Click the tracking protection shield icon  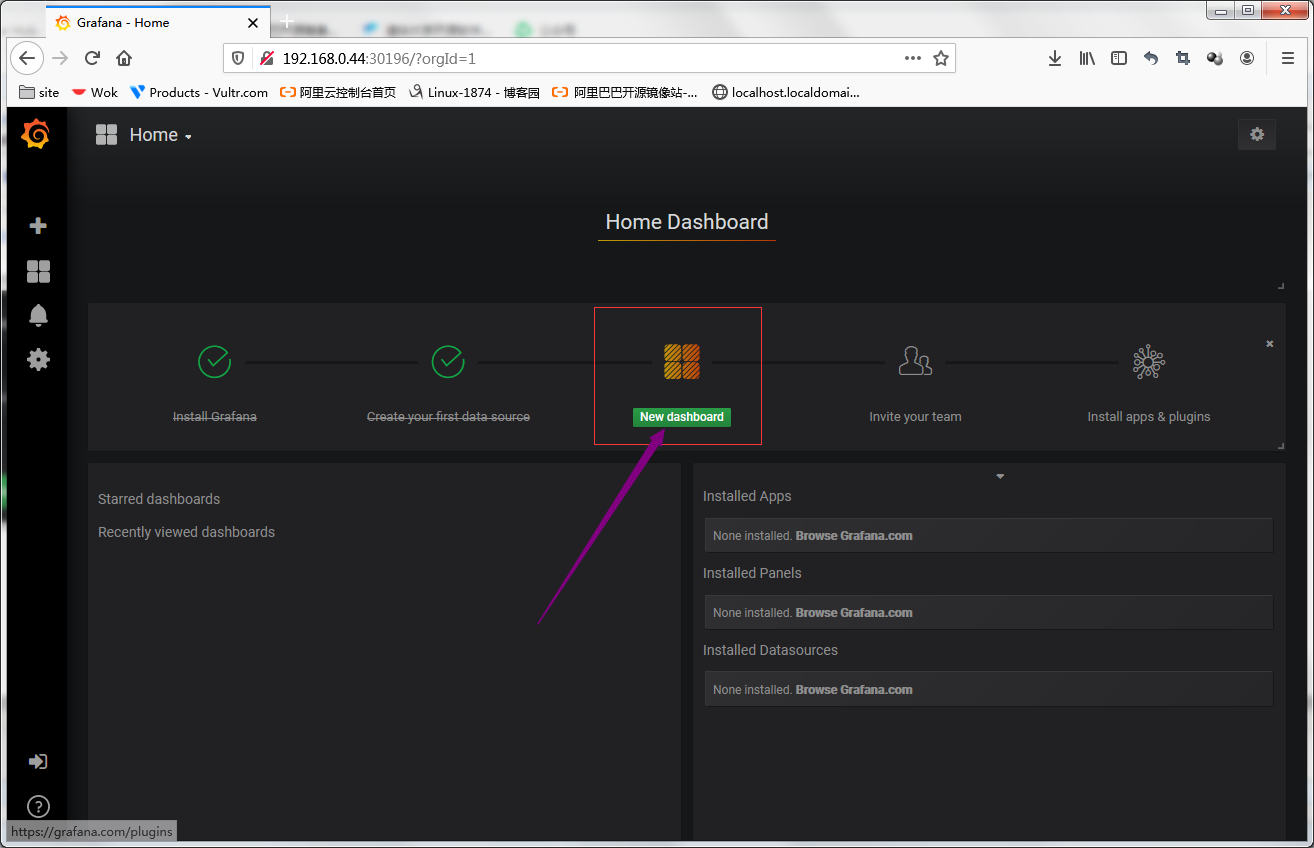pos(238,58)
